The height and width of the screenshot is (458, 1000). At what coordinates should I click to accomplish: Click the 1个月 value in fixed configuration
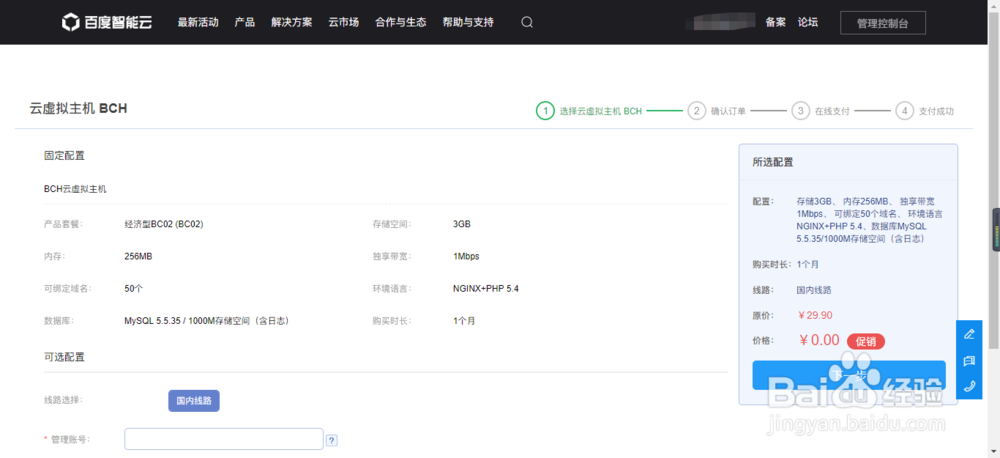[464, 320]
